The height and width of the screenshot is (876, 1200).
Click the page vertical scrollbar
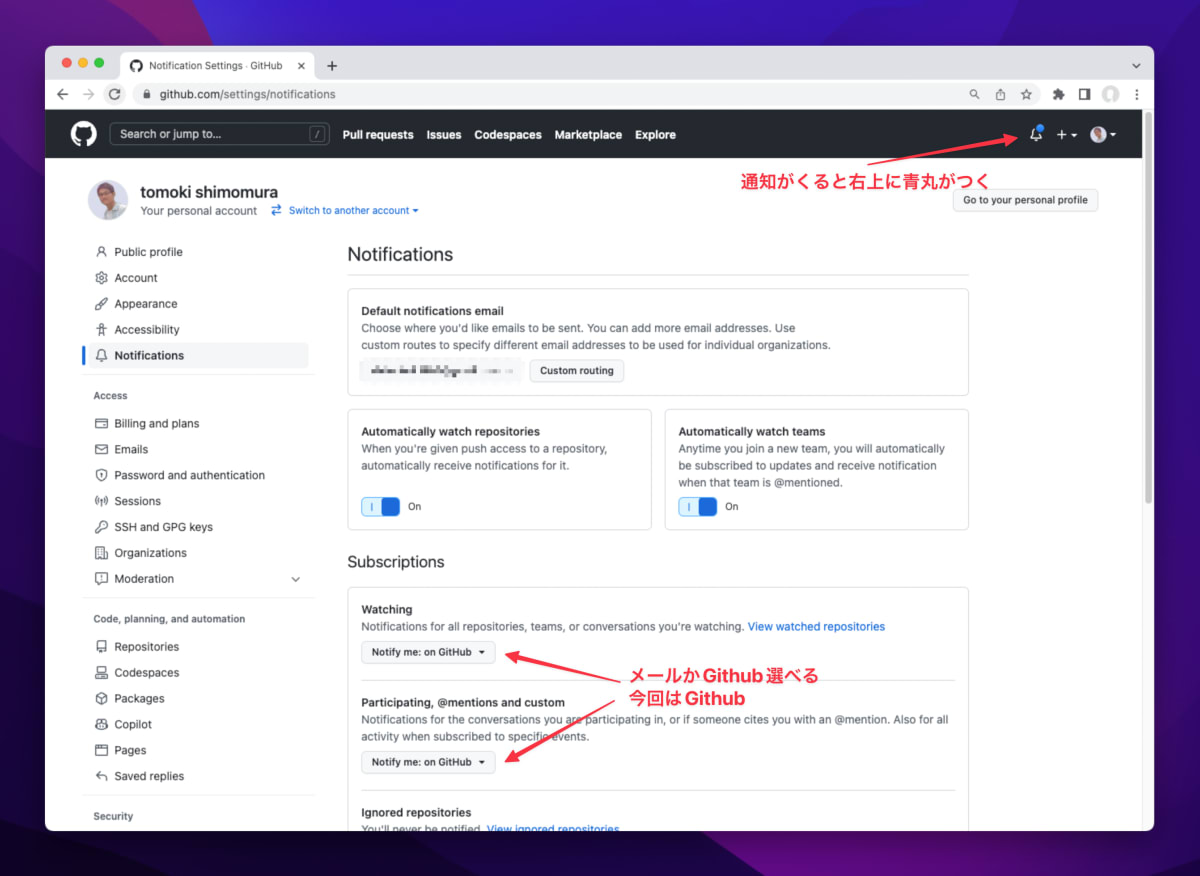pos(1148,308)
